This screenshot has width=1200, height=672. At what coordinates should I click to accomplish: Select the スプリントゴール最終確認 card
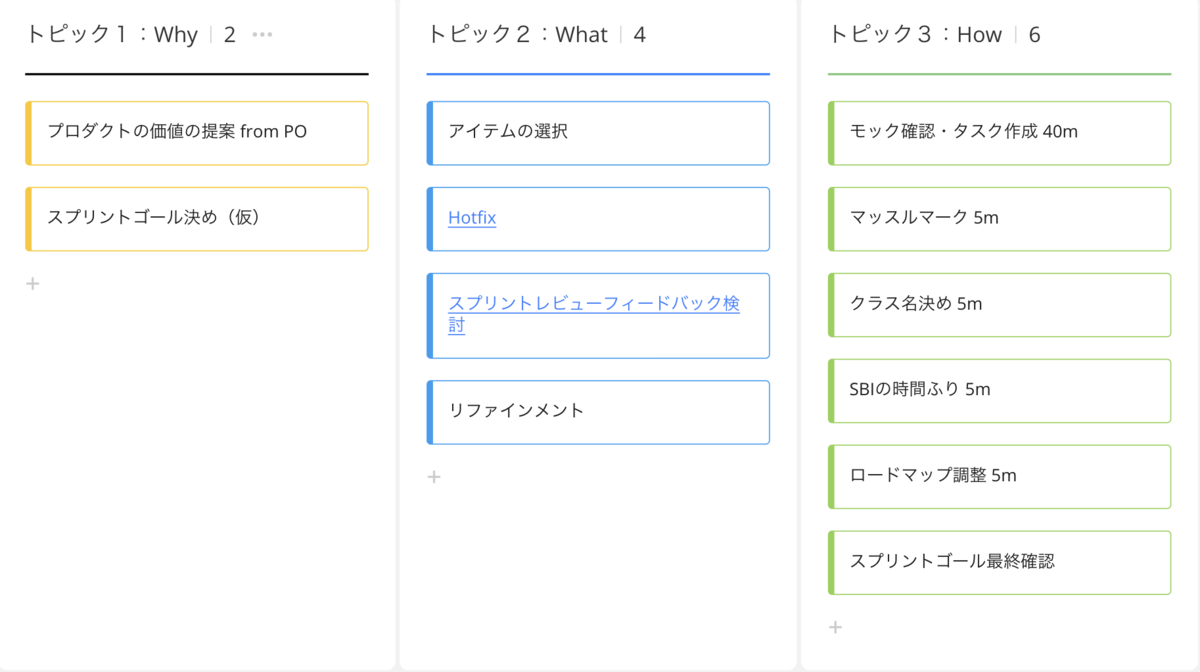point(999,562)
